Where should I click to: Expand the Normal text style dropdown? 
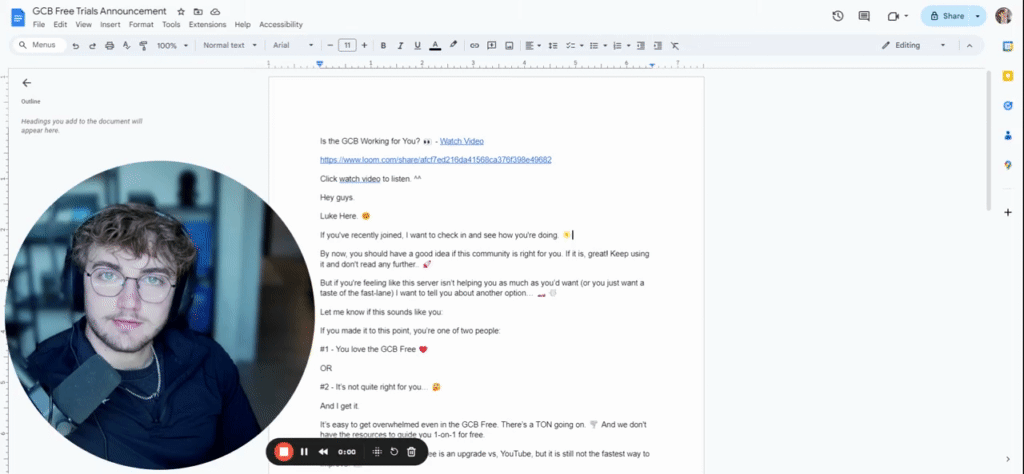pyautogui.click(x=229, y=46)
